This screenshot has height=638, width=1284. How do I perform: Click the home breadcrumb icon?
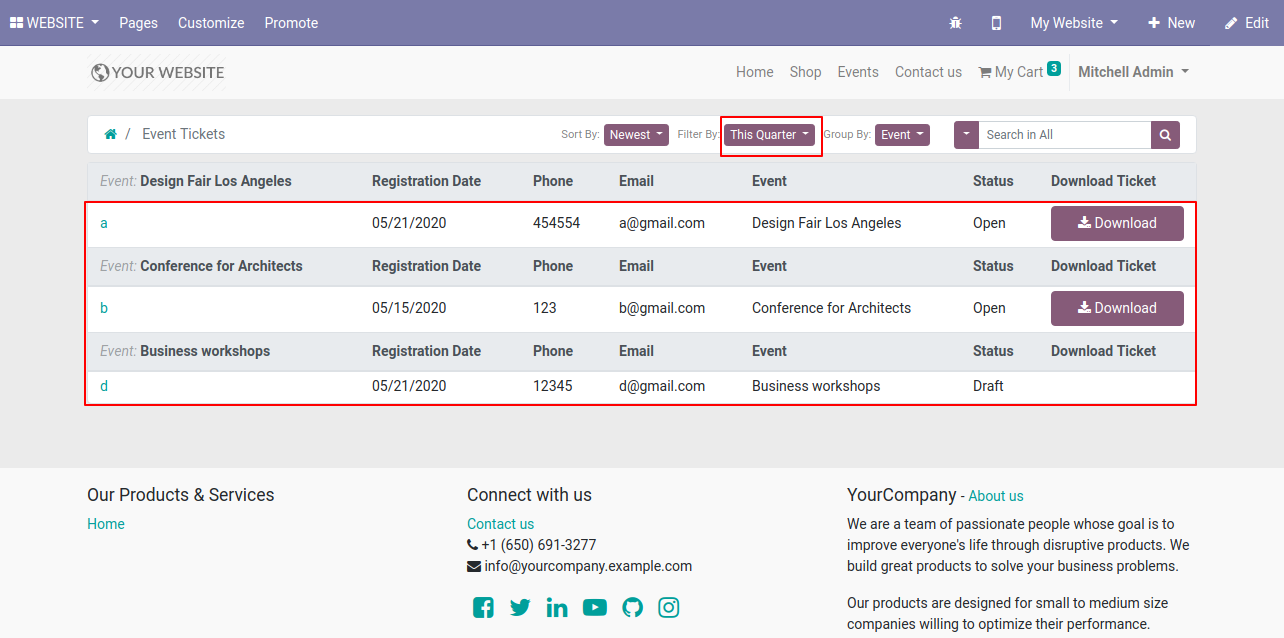pos(111,134)
